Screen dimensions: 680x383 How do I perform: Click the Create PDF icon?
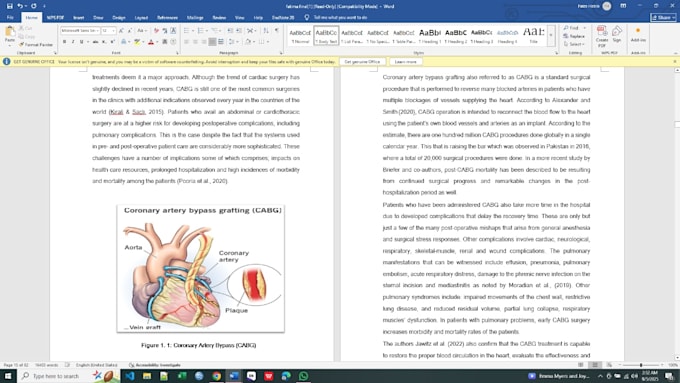coord(602,36)
